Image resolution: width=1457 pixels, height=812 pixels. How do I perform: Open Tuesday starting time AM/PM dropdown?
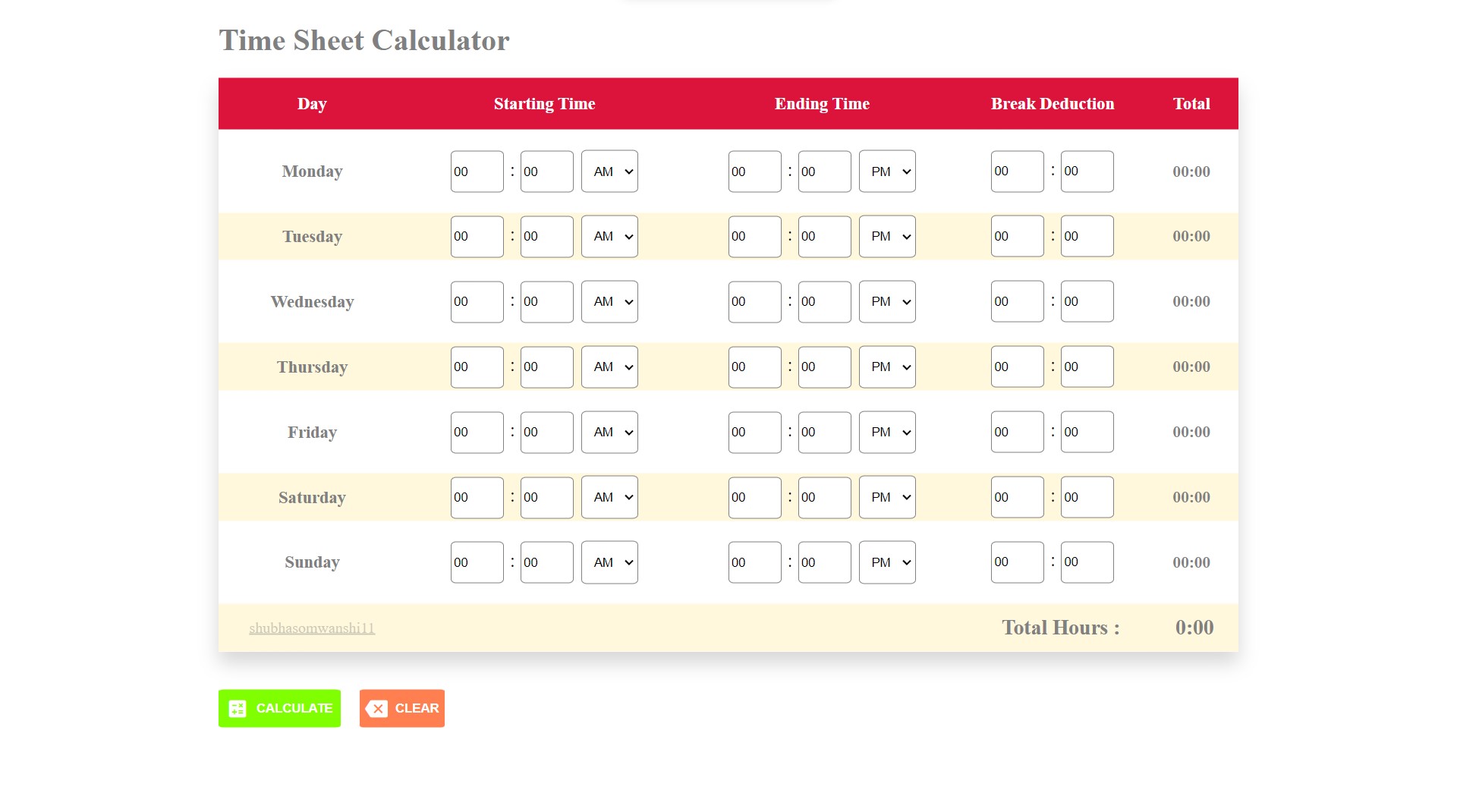[x=609, y=237]
